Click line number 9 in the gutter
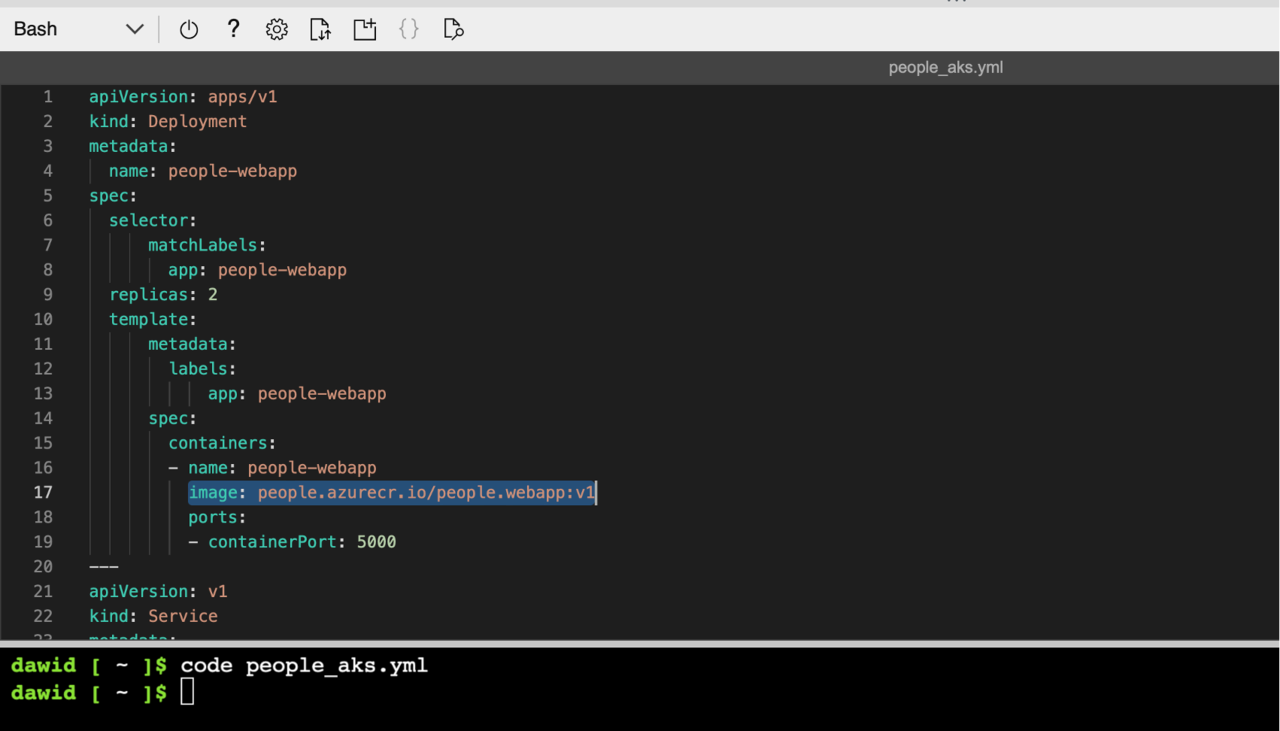Screen dimensions: 1280x731 (x=47, y=294)
